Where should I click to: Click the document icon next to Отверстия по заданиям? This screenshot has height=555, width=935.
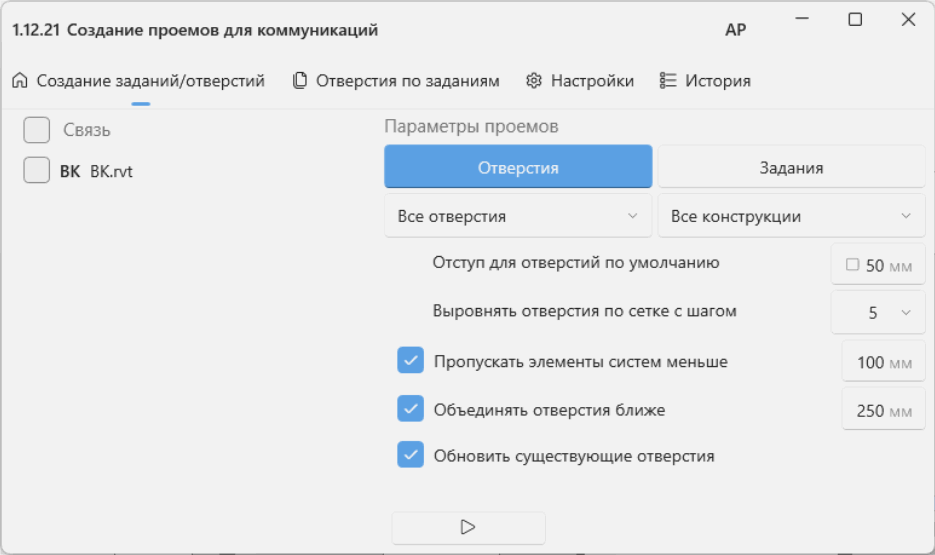click(299, 80)
